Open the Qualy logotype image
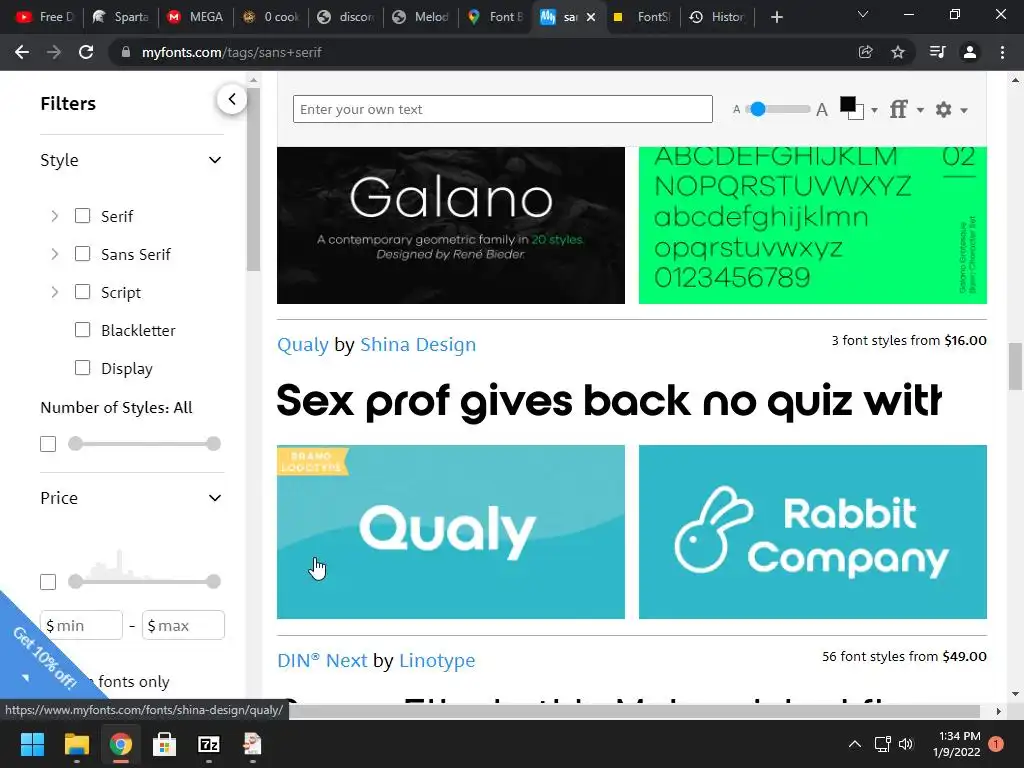This screenshot has height=768, width=1024. pos(451,532)
